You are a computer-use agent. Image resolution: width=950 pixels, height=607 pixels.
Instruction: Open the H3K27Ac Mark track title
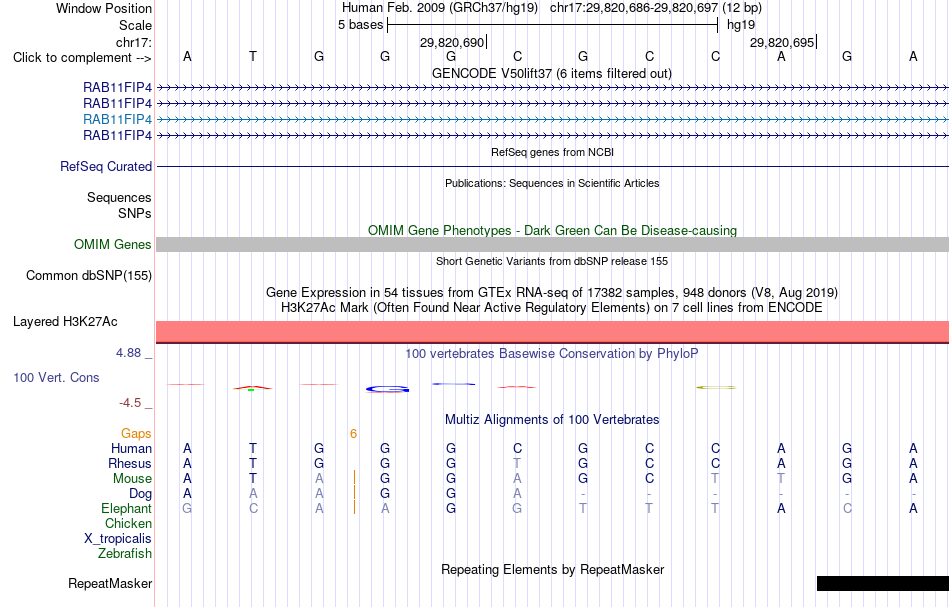pos(552,307)
